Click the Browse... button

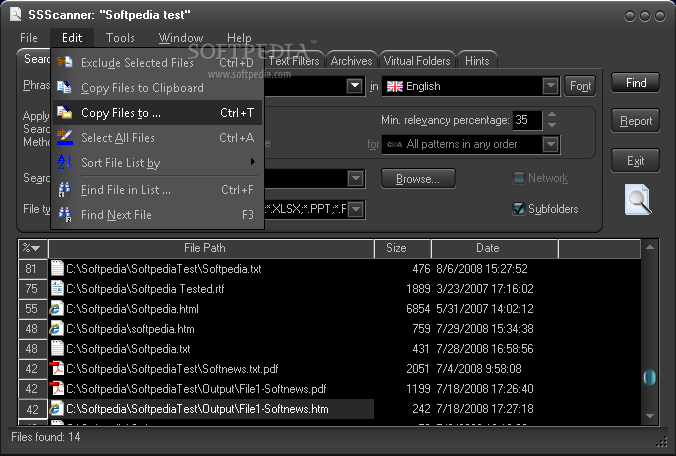tap(418, 178)
